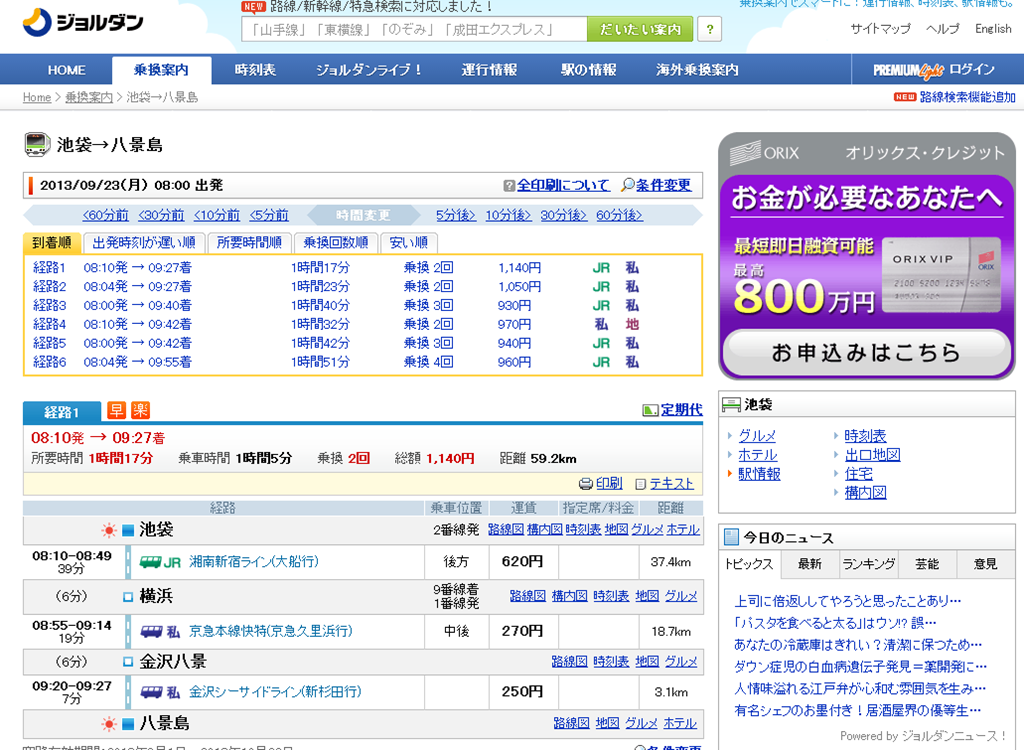The width and height of the screenshot is (1024, 750).
Task: Open 運行情報 in the navigation bar
Action: pyautogui.click(x=489, y=70)
